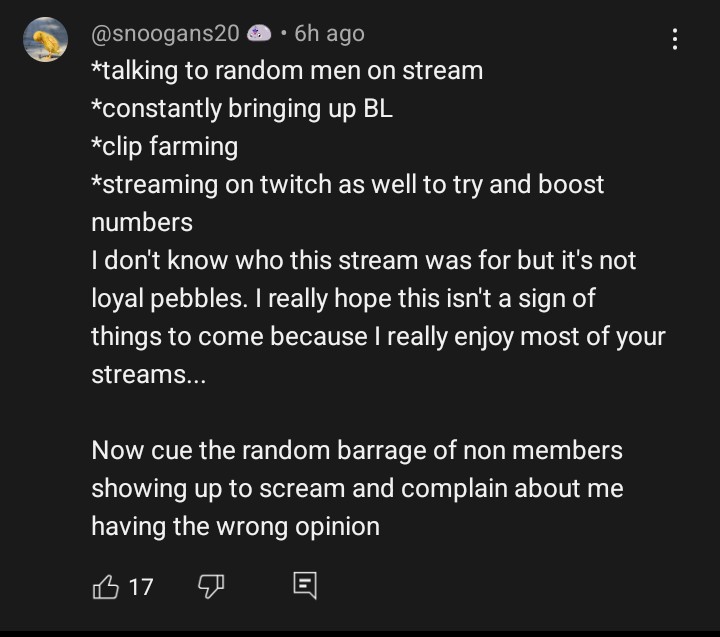Click the line '*constantly bringing up BL'
This screenshot has width=720, height=637.
tap(242, 109)
